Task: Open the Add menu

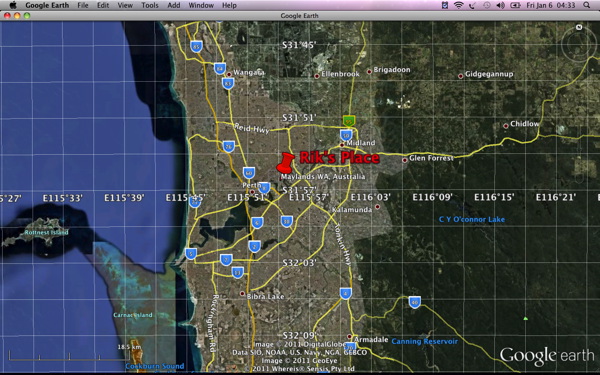Action: click(174, 5)
